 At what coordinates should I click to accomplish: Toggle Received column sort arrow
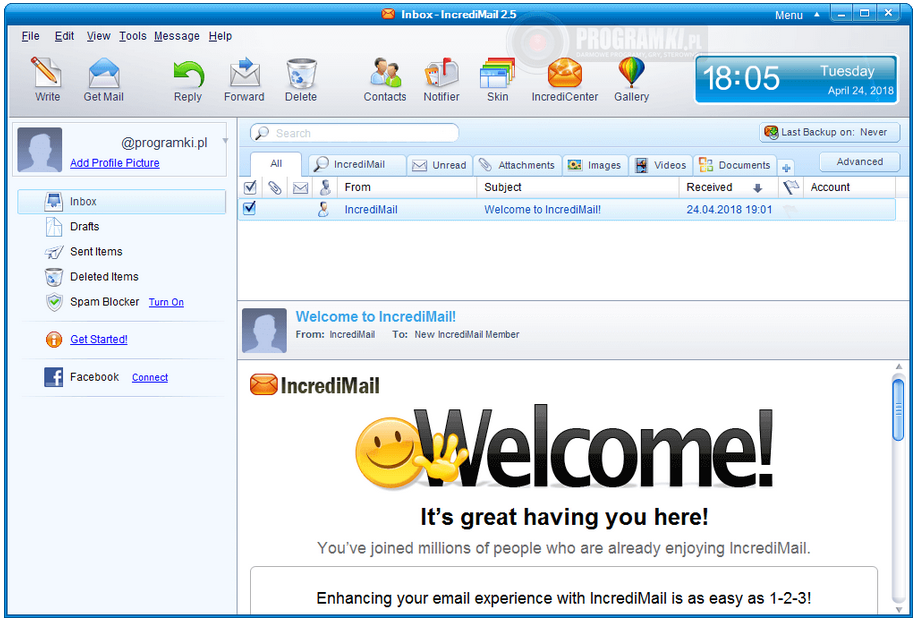[758, 188]
